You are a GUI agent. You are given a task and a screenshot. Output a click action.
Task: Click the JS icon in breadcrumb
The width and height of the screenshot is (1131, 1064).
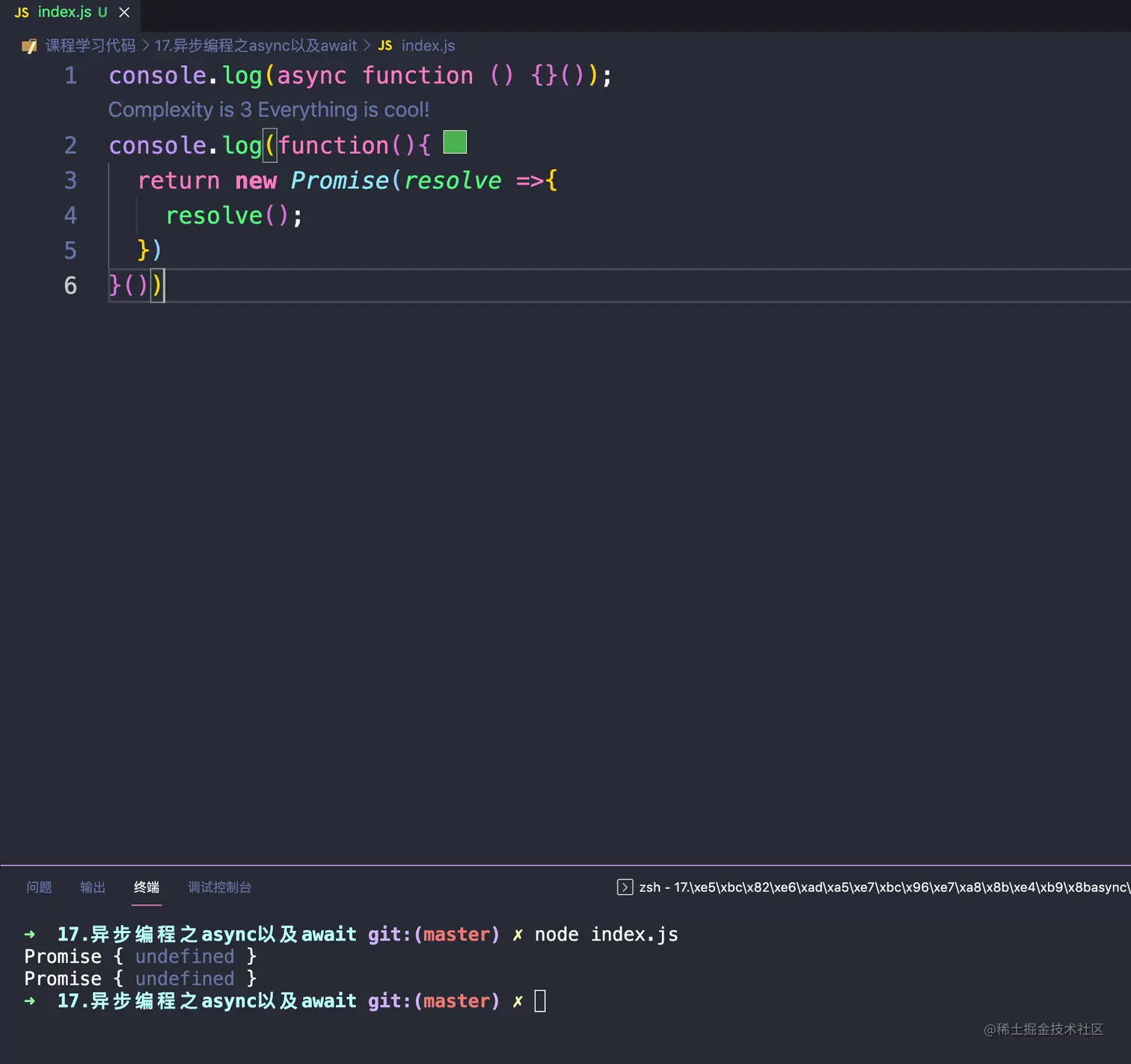point(385,46)
